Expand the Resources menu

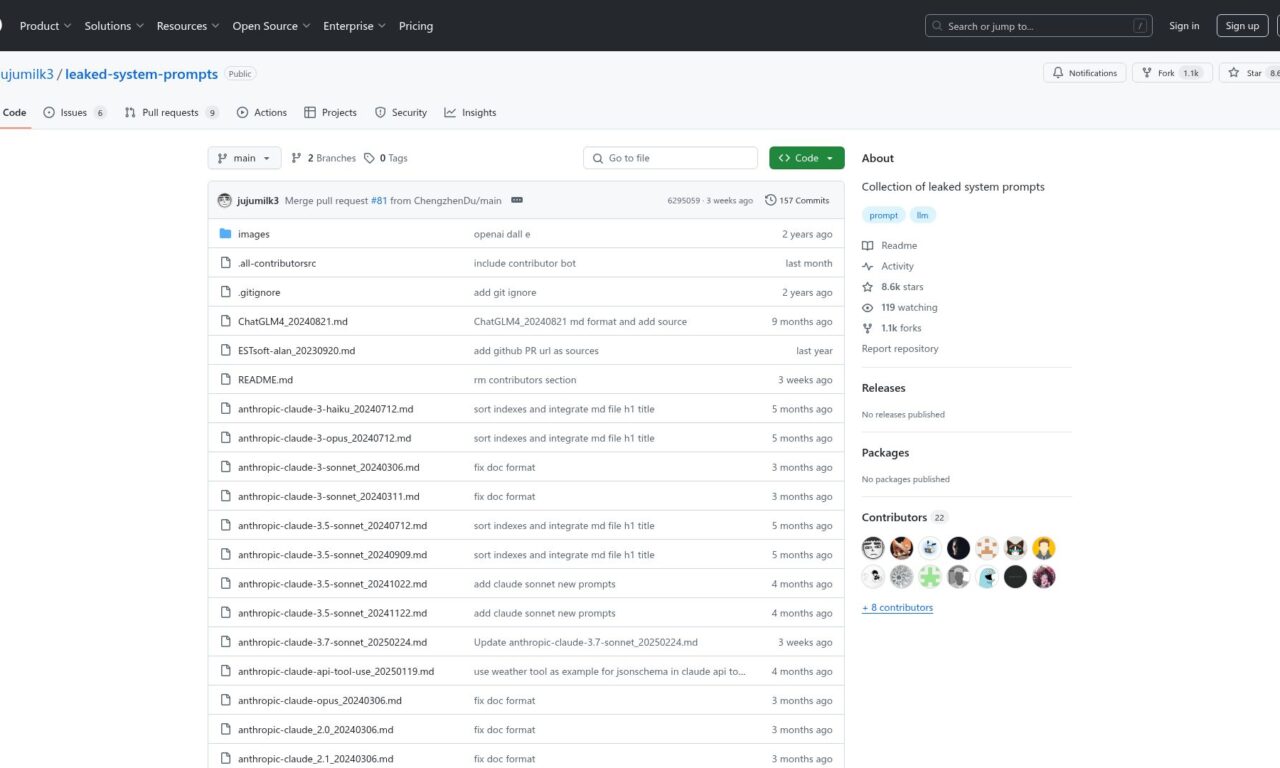(188, 26)
